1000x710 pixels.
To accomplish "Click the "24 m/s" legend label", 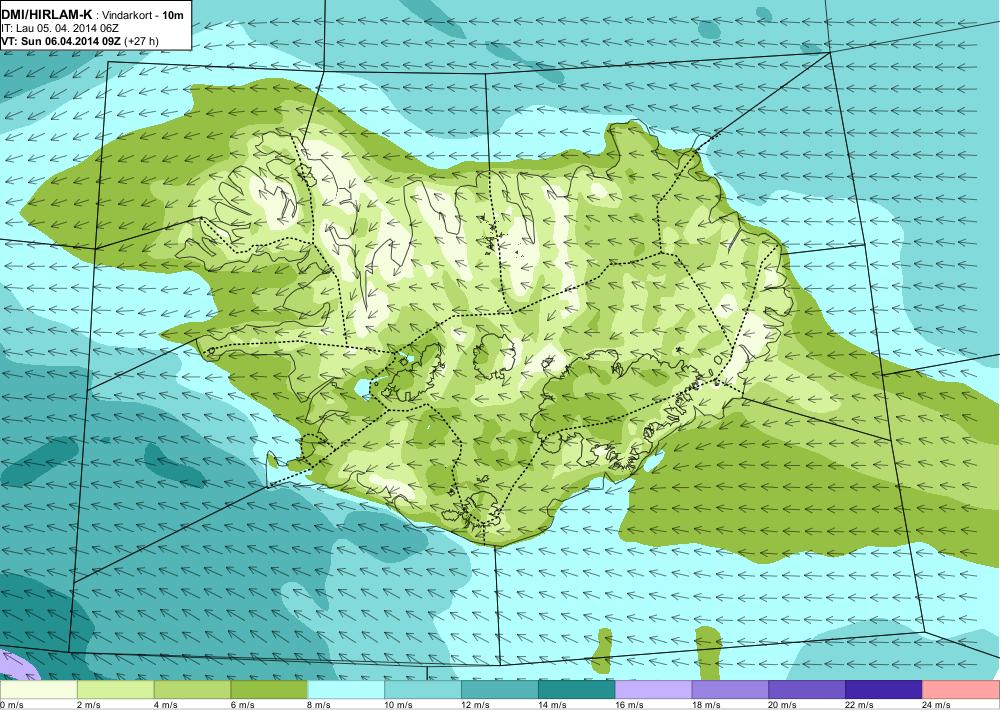I will click(x=938, y=705).
